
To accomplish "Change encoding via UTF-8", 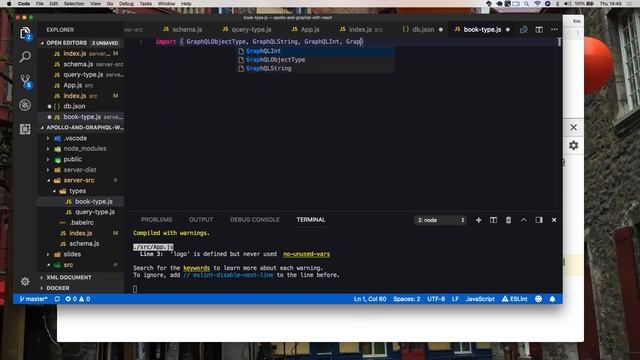I will (x=436, y=299).
